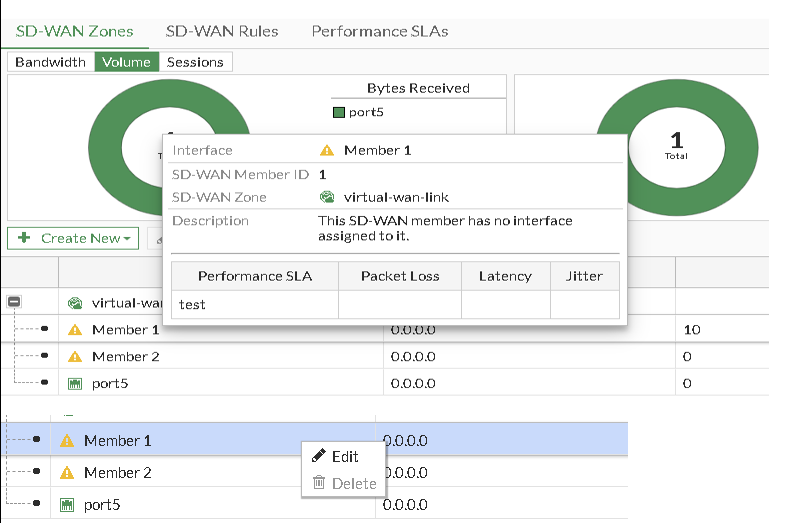
Task: Click virtual-wan-link zone globe icon in tooltip
Action: click(326, 197)
